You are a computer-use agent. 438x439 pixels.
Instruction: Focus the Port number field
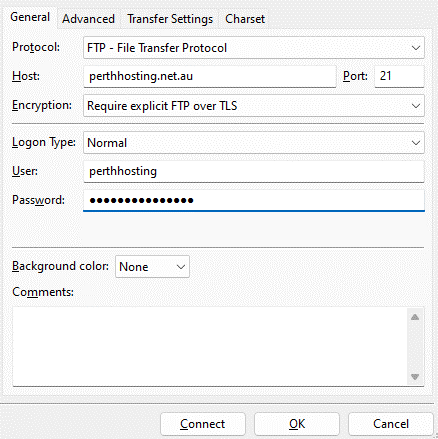pos(399,76)
